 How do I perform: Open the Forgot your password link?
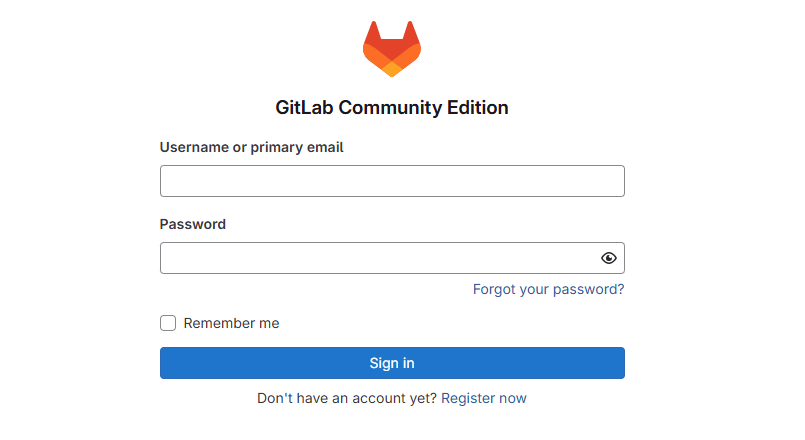pos(548,289)
